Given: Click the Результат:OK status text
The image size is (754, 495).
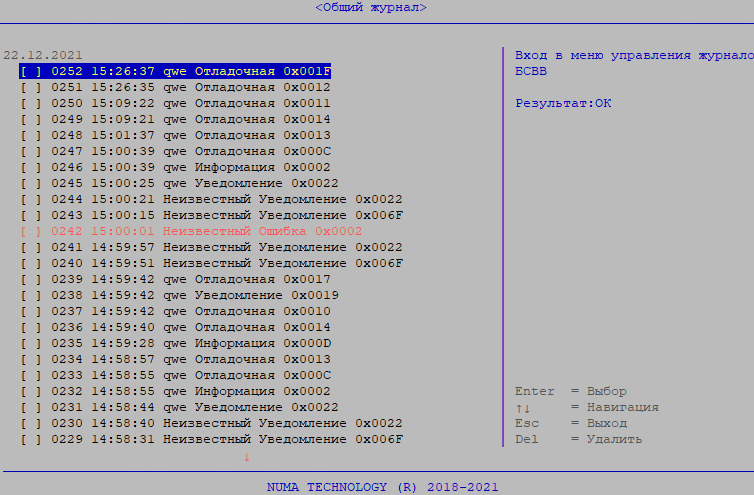Looking at the screenshot, I should click(563, 104).
